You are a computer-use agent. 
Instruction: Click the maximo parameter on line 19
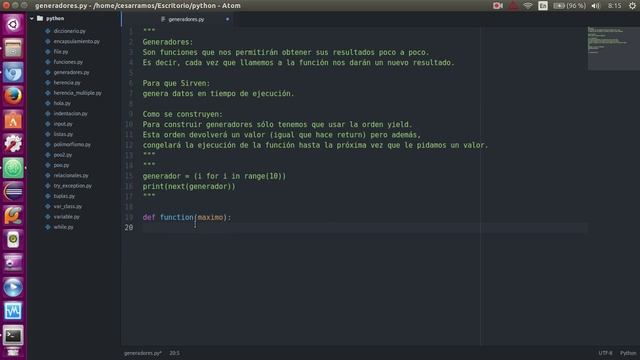click(x=210, y=217)
